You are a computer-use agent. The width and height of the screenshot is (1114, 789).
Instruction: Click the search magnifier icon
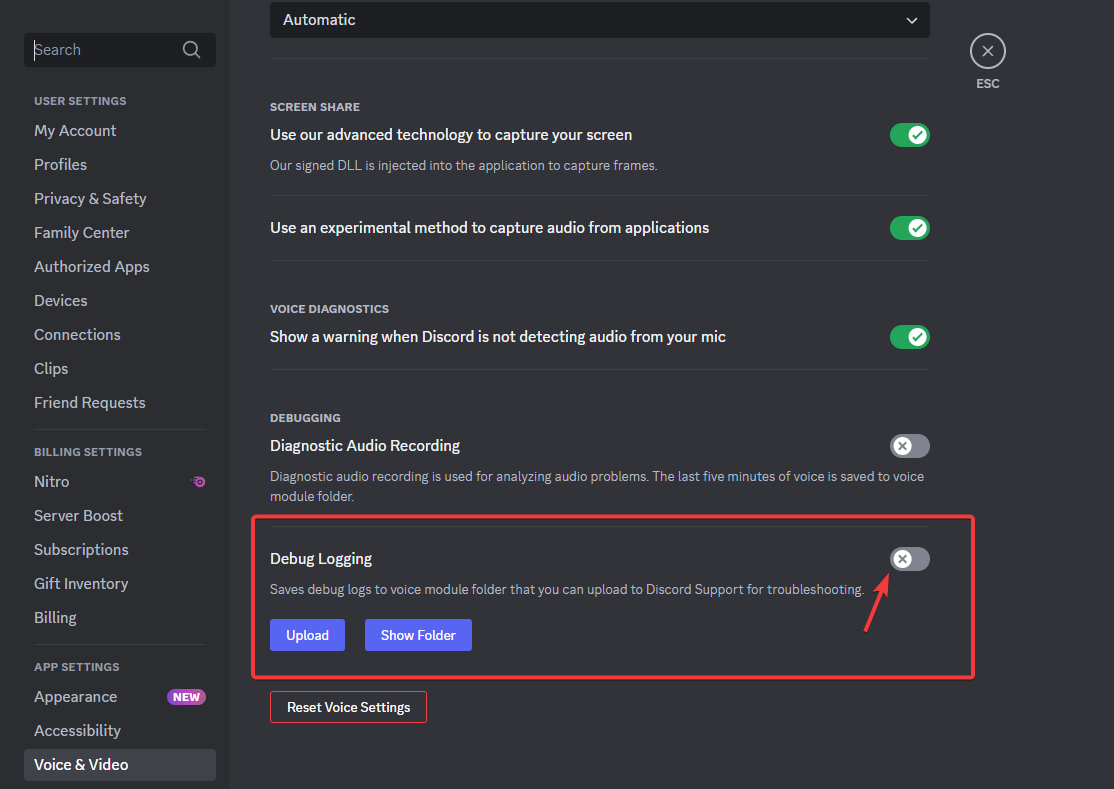tap(191, 50)
